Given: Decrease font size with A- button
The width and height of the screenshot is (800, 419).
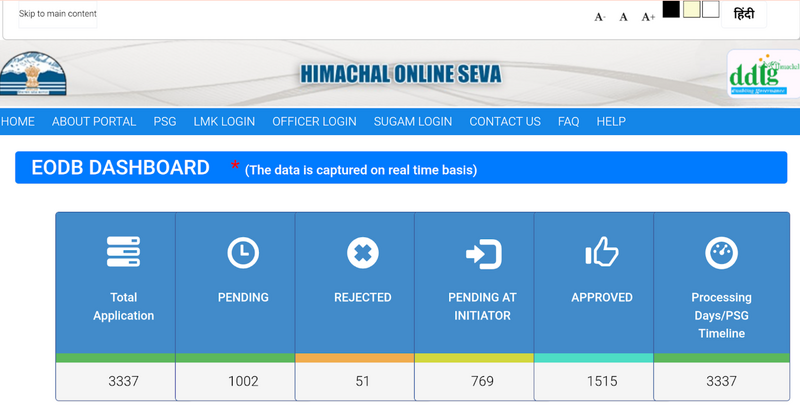Looking at the screenshot, I should pyautogui.click(x=600, y=17).
